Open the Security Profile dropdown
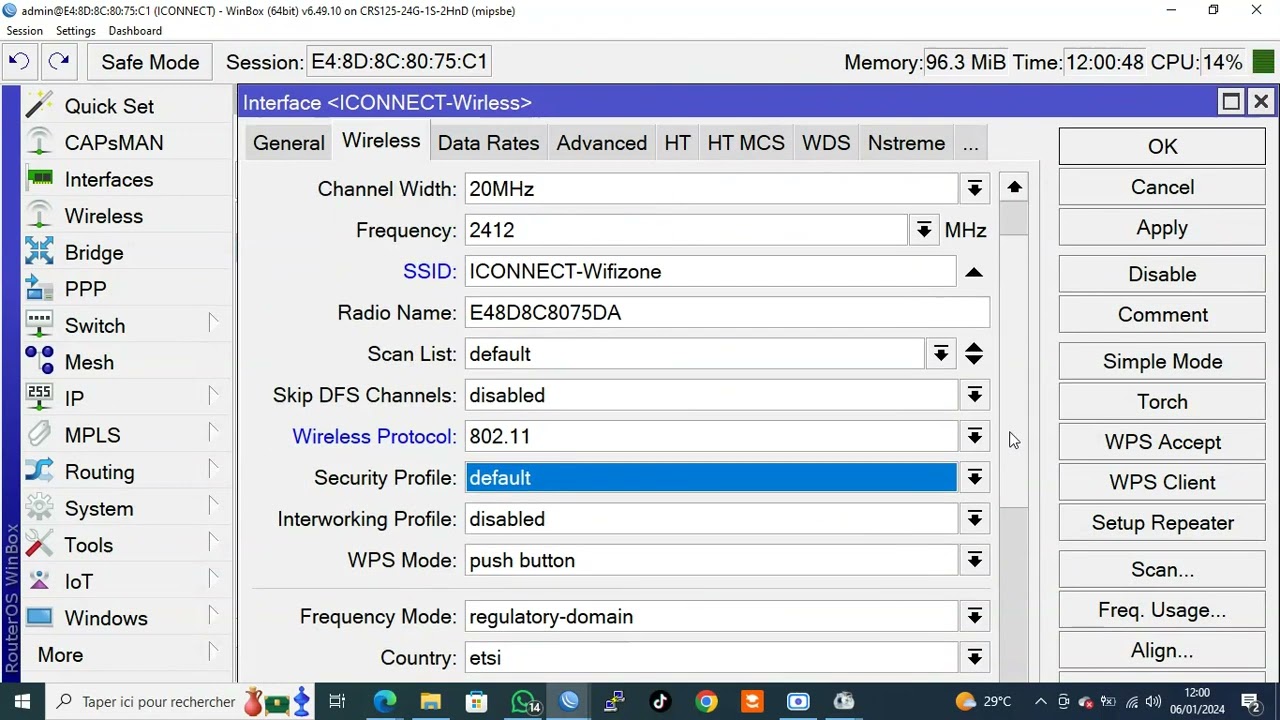 (974, 478)
